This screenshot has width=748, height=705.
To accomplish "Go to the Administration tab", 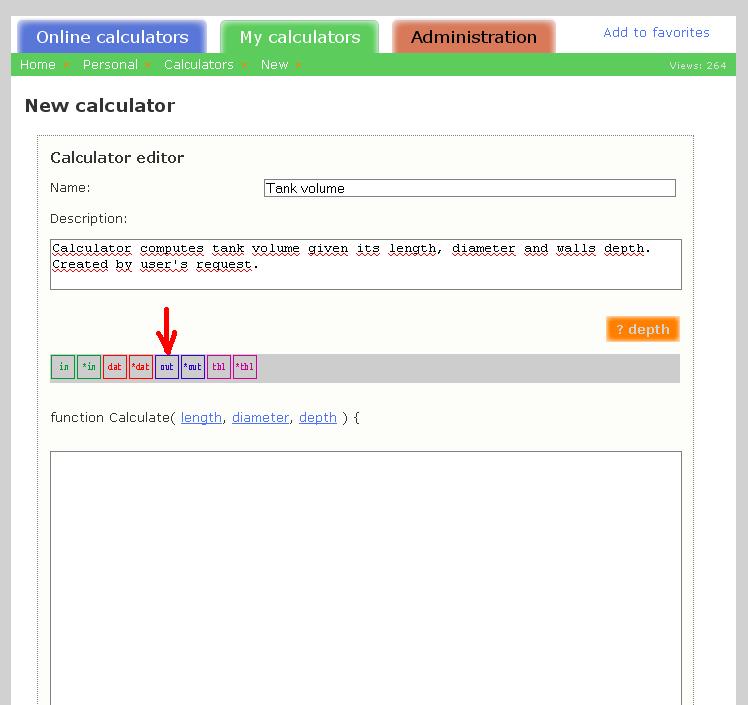I will (x=474, y=37).
